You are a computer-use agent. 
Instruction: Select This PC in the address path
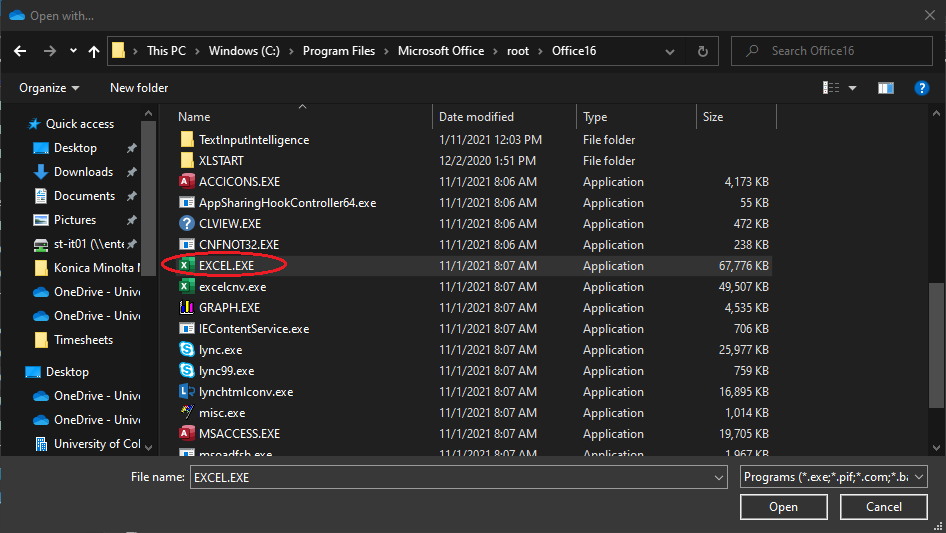(x=167, y=51)
